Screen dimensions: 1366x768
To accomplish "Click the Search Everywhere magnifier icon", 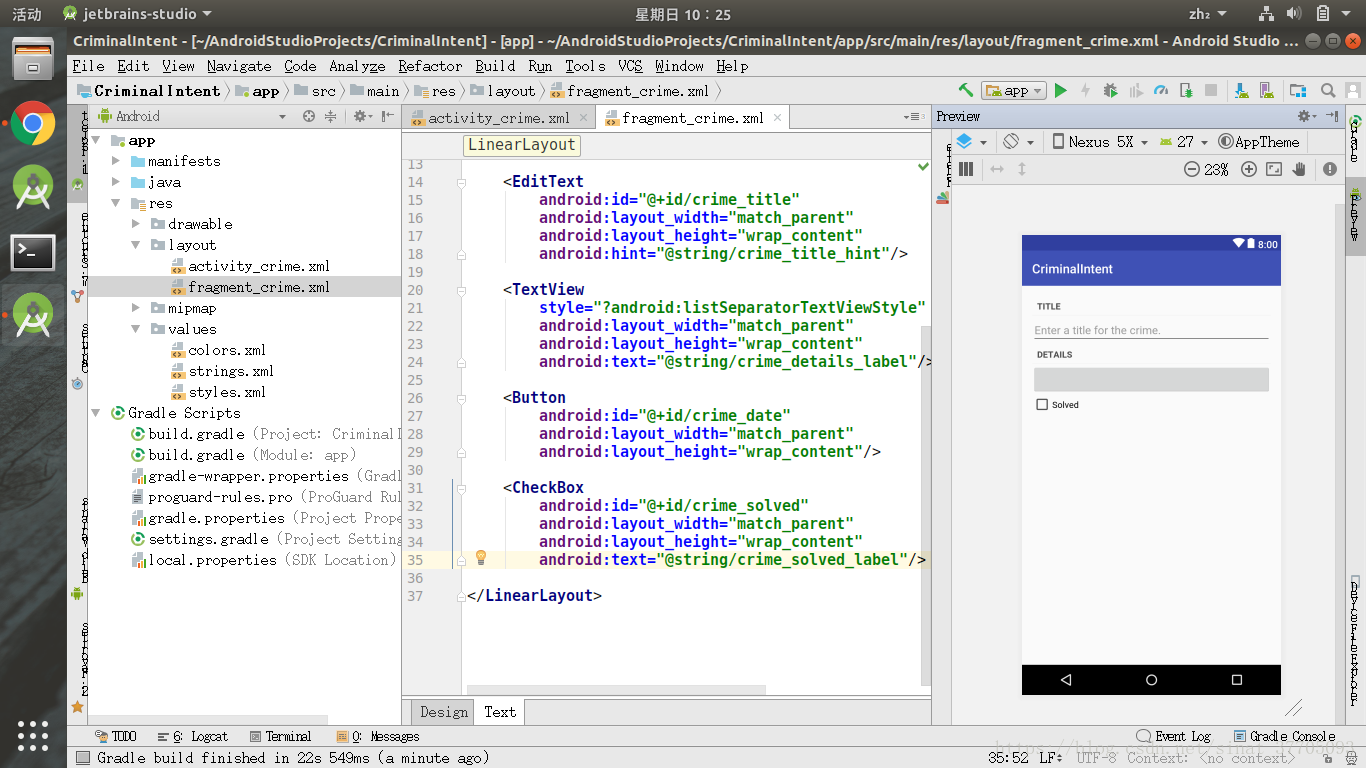I will coord(1328,90).
